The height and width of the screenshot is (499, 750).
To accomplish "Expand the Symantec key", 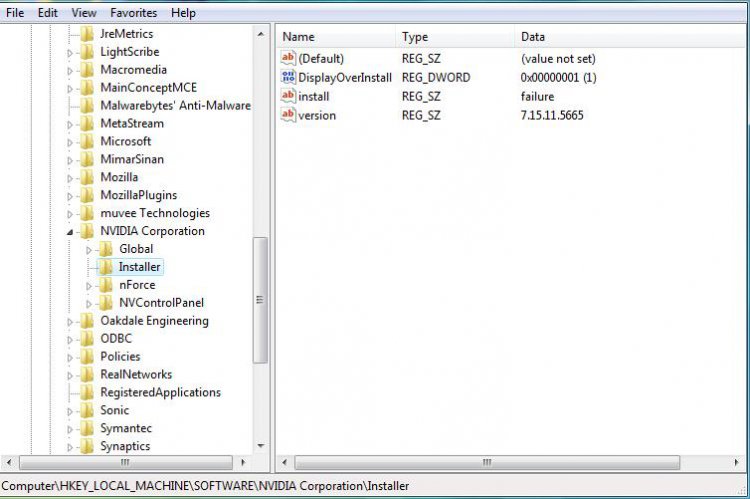I will (x=70, y=429).
